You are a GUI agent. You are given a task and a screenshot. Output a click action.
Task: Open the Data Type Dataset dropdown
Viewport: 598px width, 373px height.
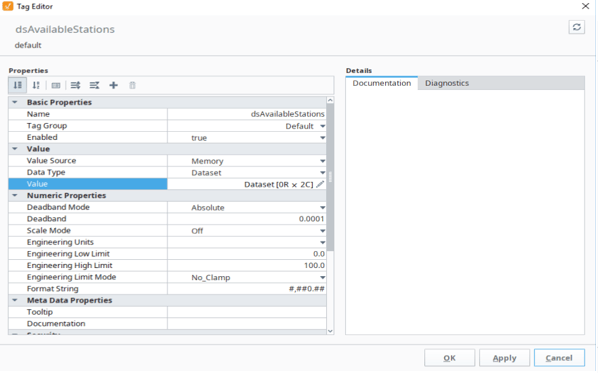pyautogui.click(x=323, y=173)
